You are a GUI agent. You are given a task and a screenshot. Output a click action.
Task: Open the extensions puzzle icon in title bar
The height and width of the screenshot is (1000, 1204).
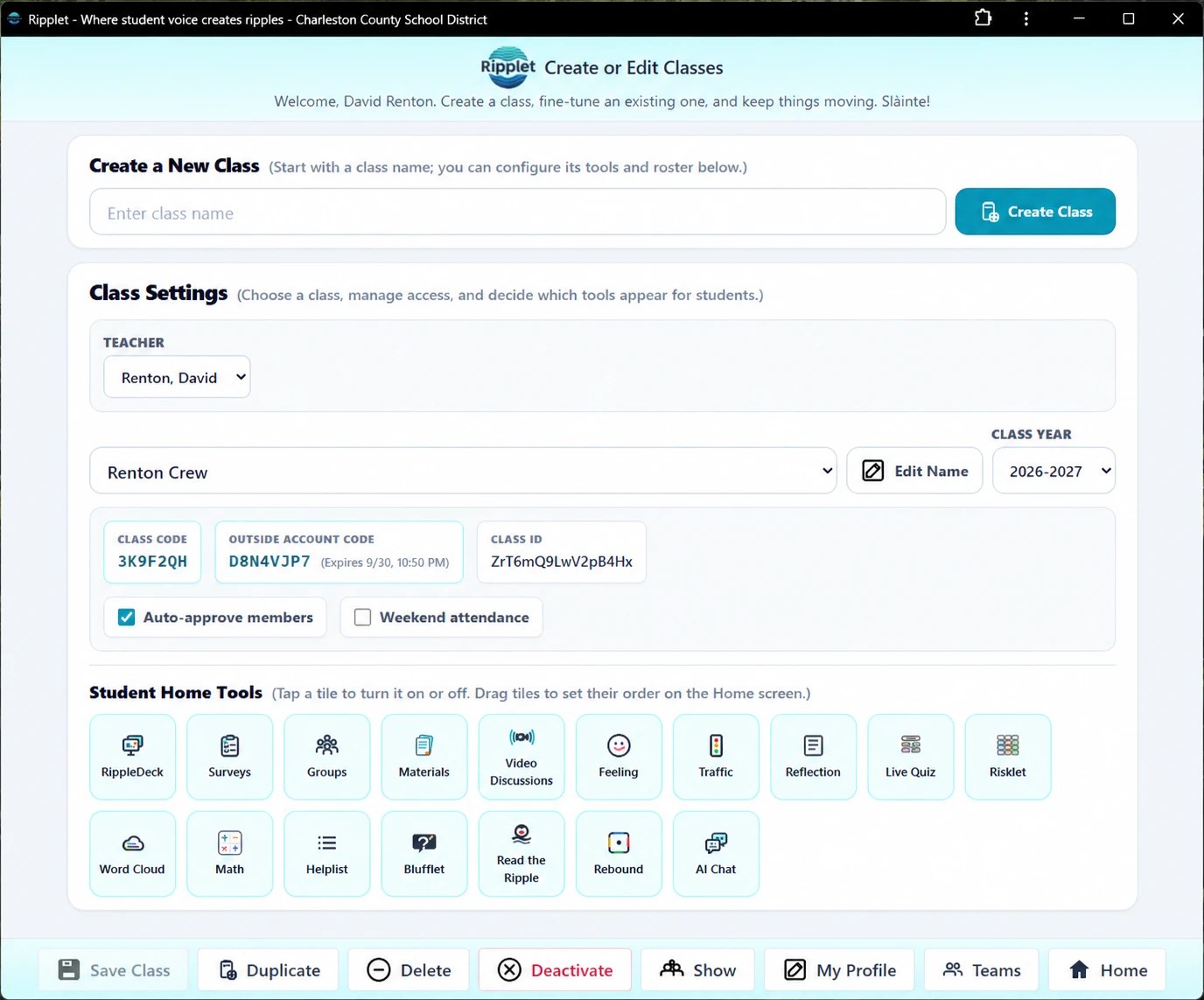[x=983, y=18]
